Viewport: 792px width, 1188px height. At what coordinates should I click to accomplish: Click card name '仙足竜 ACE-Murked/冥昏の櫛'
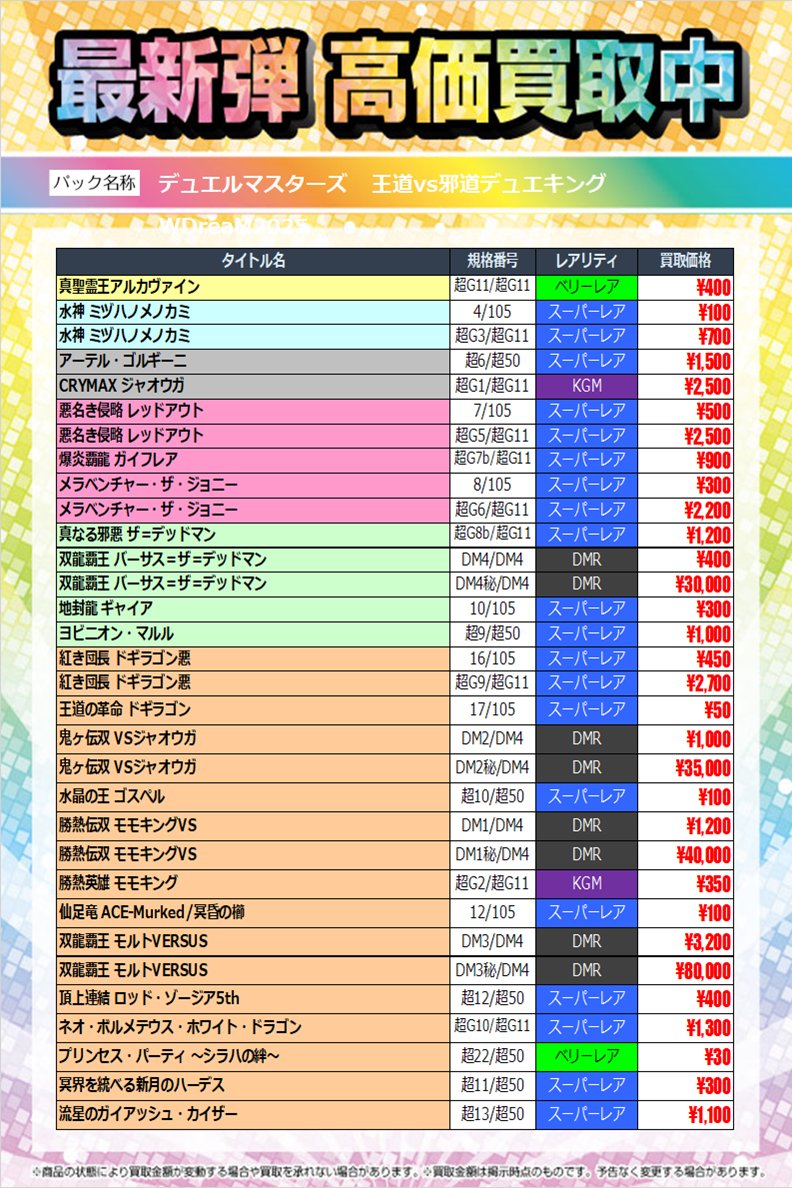(152, 912)
